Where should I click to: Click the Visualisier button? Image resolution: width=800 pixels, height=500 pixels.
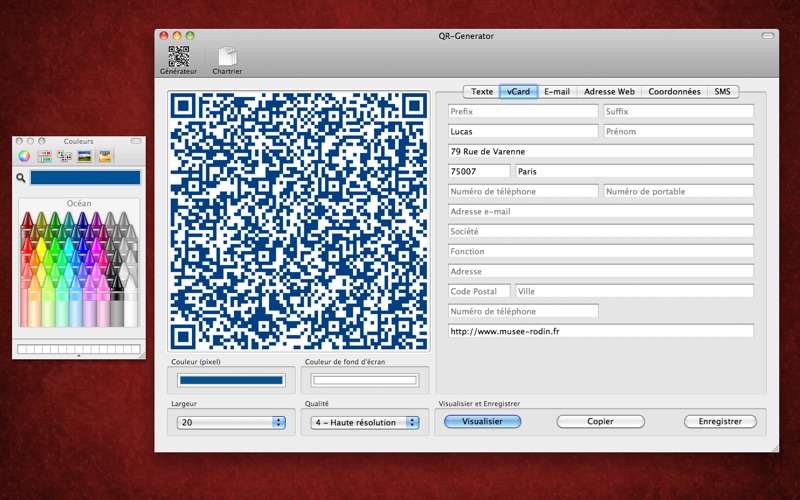click(x=482, y=421)
